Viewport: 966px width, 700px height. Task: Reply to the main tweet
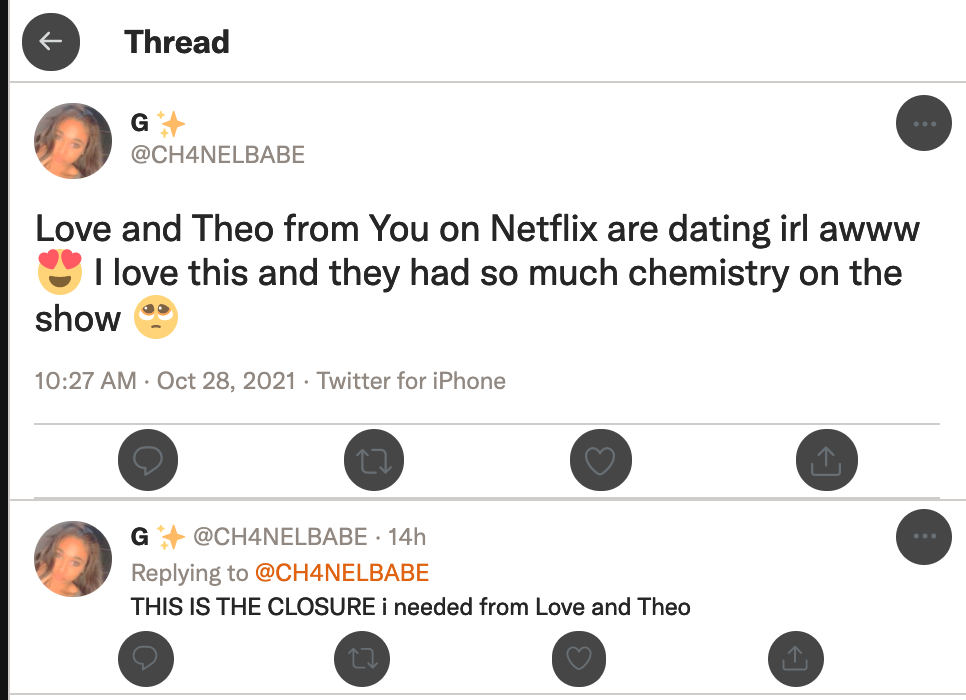pyautogui.click(x=148, y=460)
